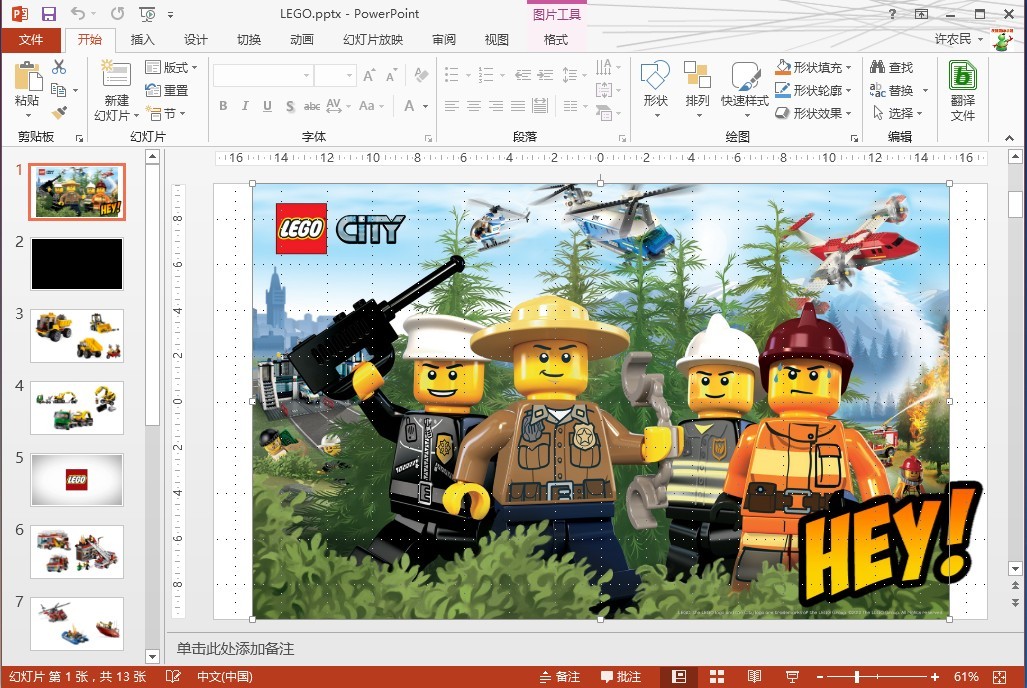Open the Insert (插入) ribbon tab
Image resolution: width=1027 pixels, height=688 pixels.
point(142,40)
